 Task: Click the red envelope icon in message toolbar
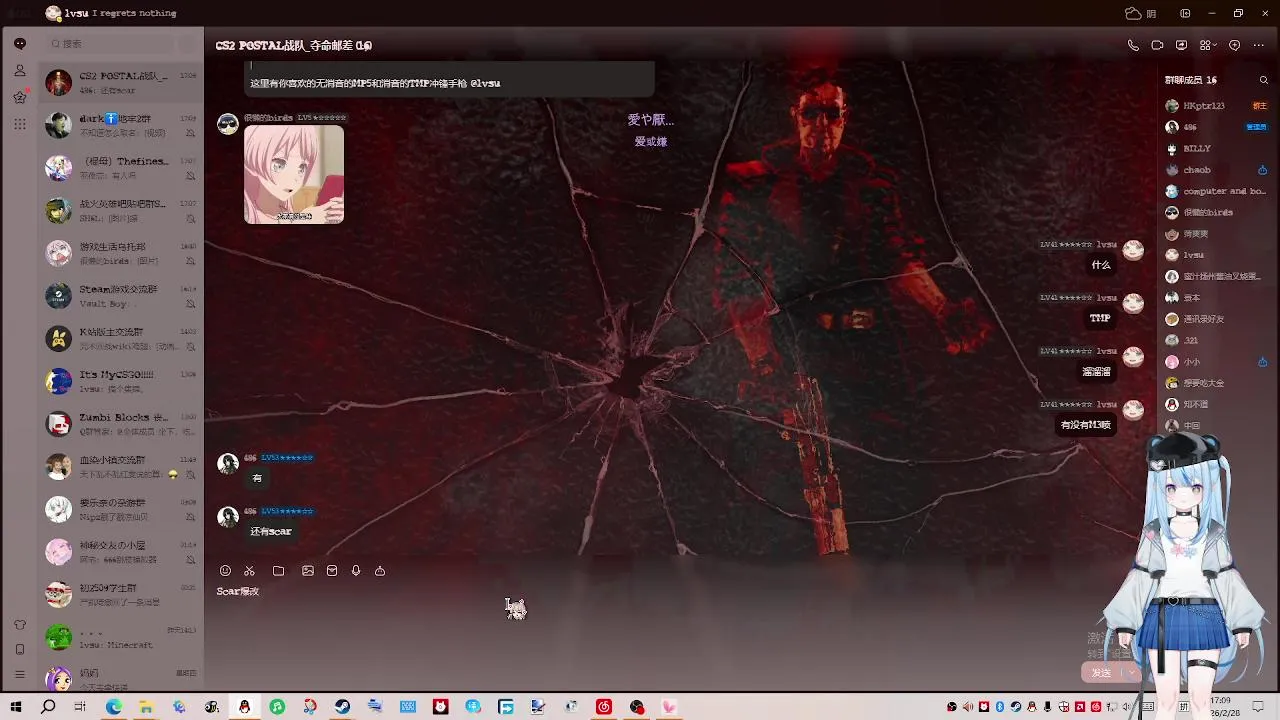(x=332, y=571)
